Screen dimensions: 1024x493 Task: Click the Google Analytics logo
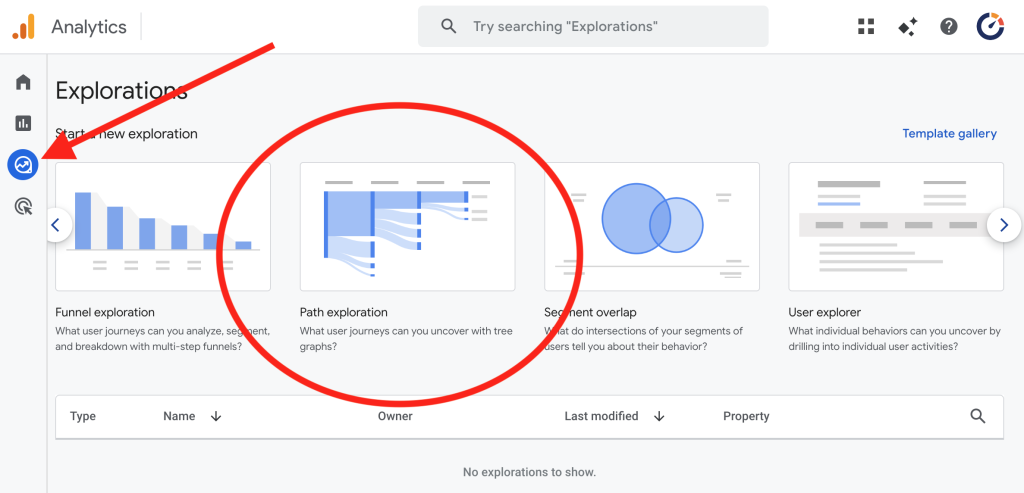click(x=24, y=27)
